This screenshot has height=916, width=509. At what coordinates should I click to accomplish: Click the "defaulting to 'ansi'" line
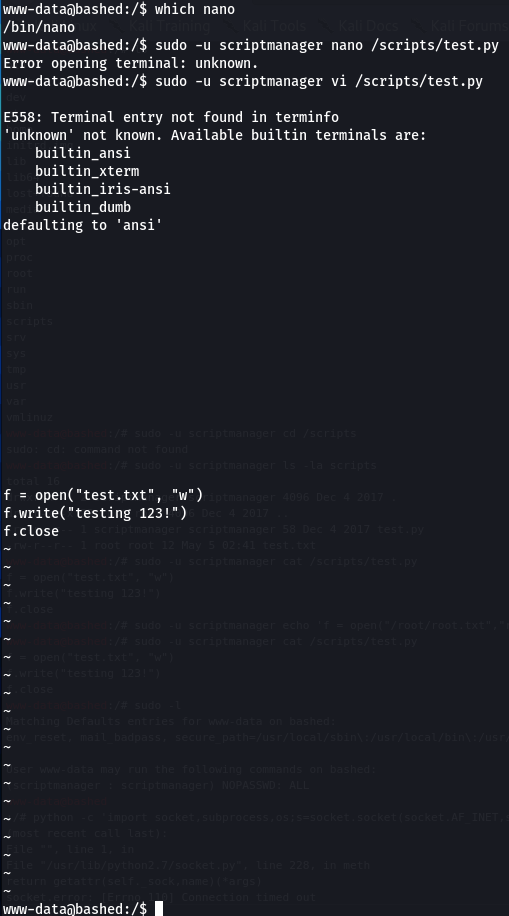pos(83,225)
